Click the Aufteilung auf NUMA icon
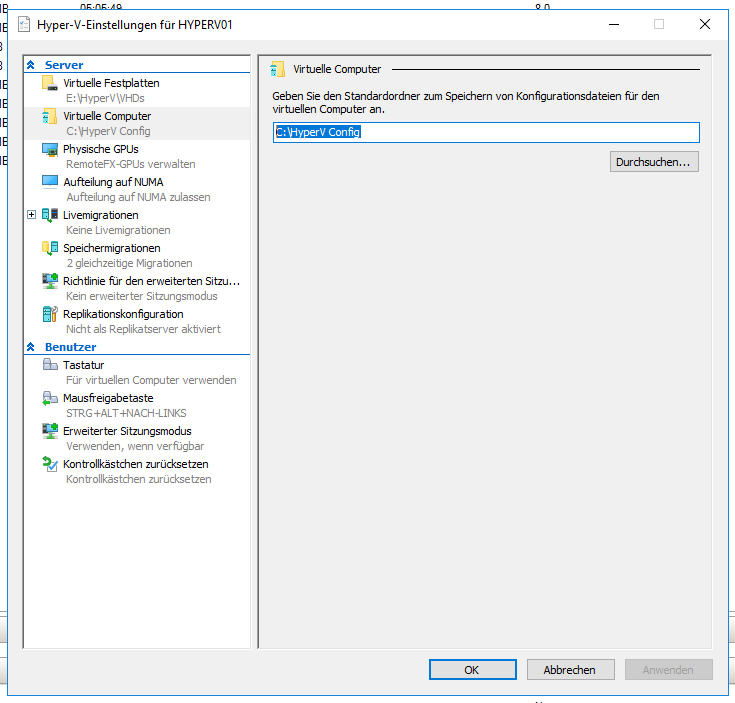Screen dimensions: 735x703 (50, 182)
